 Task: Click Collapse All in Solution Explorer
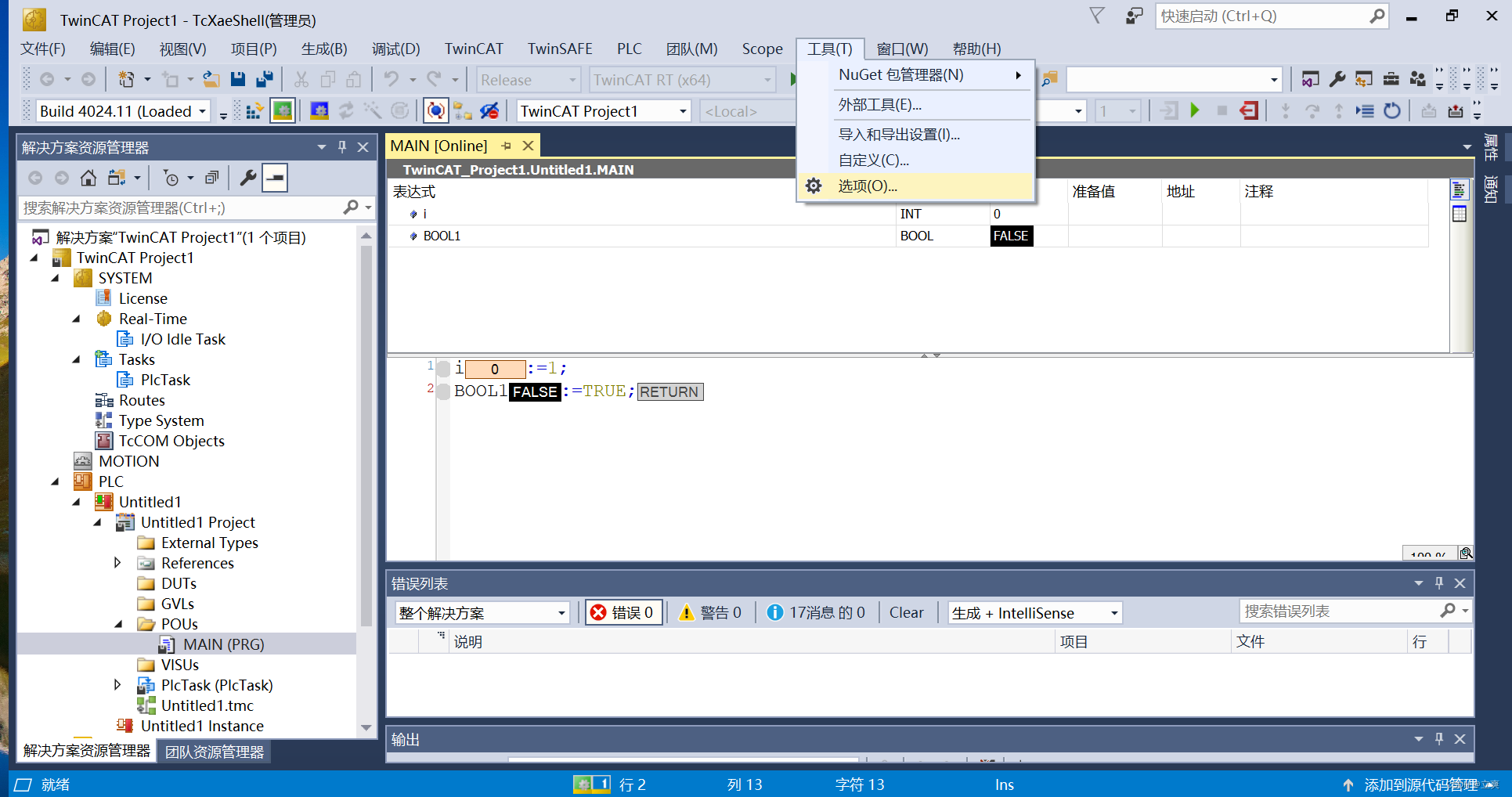(211, 178)
